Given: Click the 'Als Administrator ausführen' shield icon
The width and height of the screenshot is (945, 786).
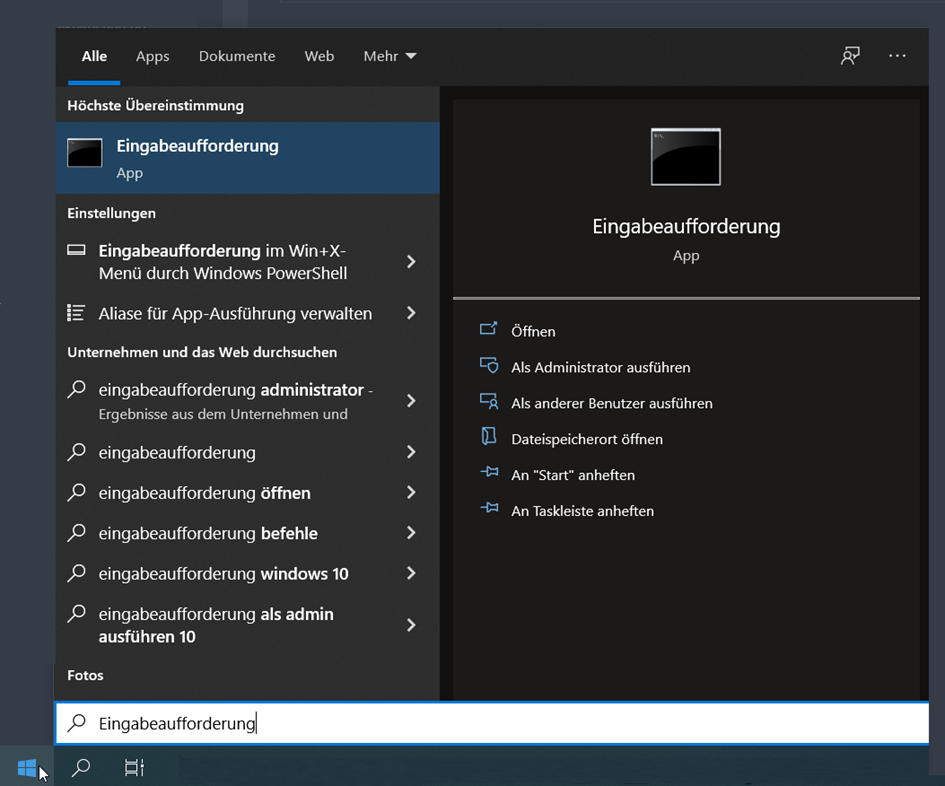Looking at the screenshot, I should (x=489, y=366).
